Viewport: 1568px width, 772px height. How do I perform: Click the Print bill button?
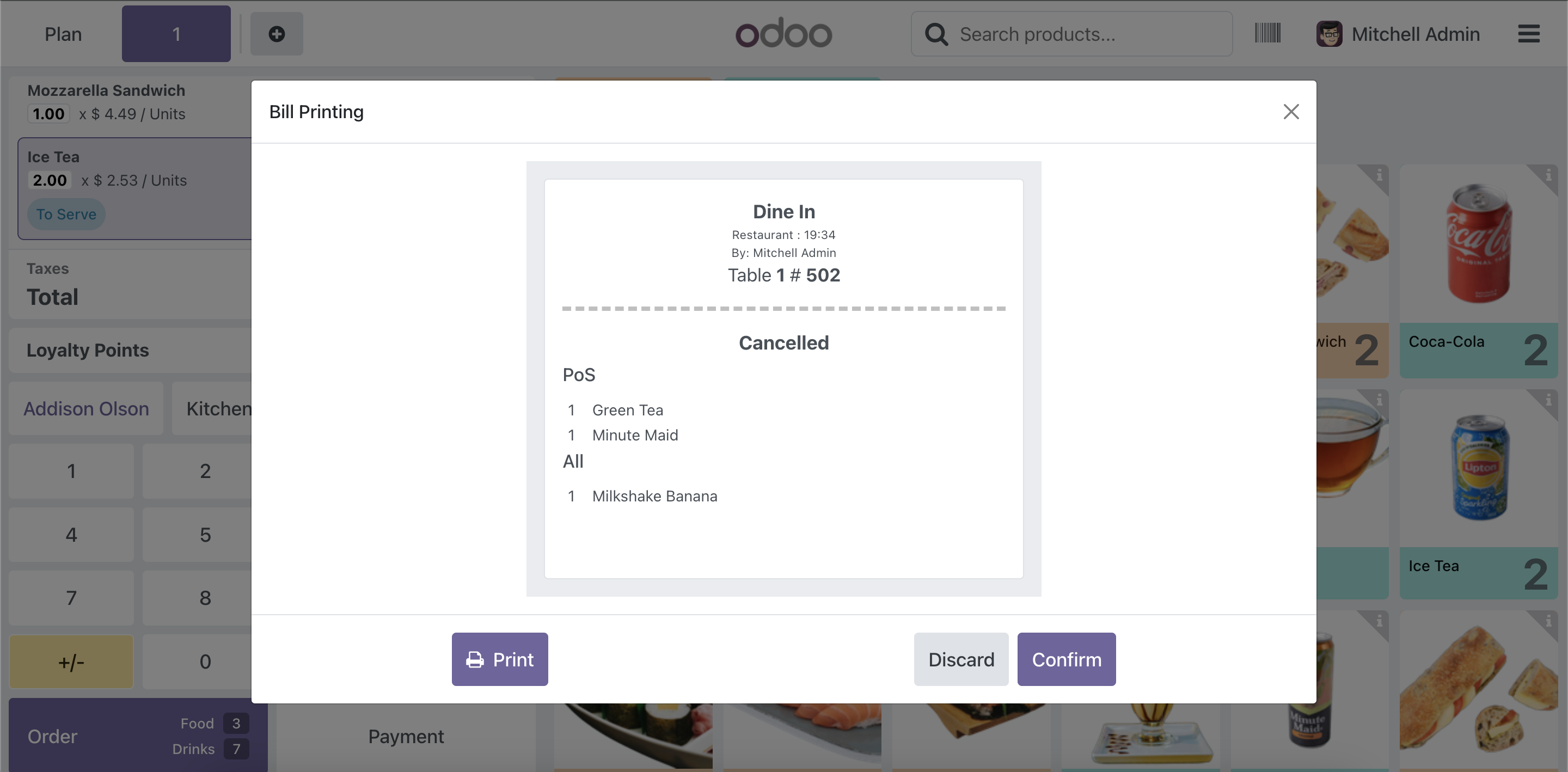499,659
